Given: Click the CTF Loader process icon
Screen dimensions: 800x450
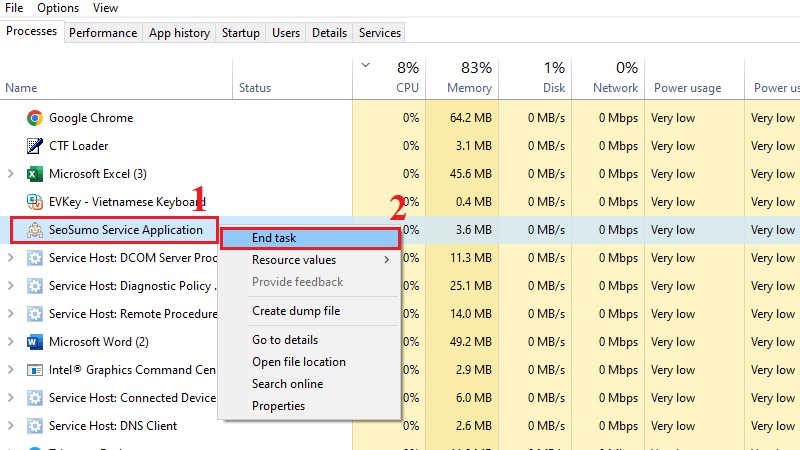Looking at the screenshot, I should coord(35,146).
